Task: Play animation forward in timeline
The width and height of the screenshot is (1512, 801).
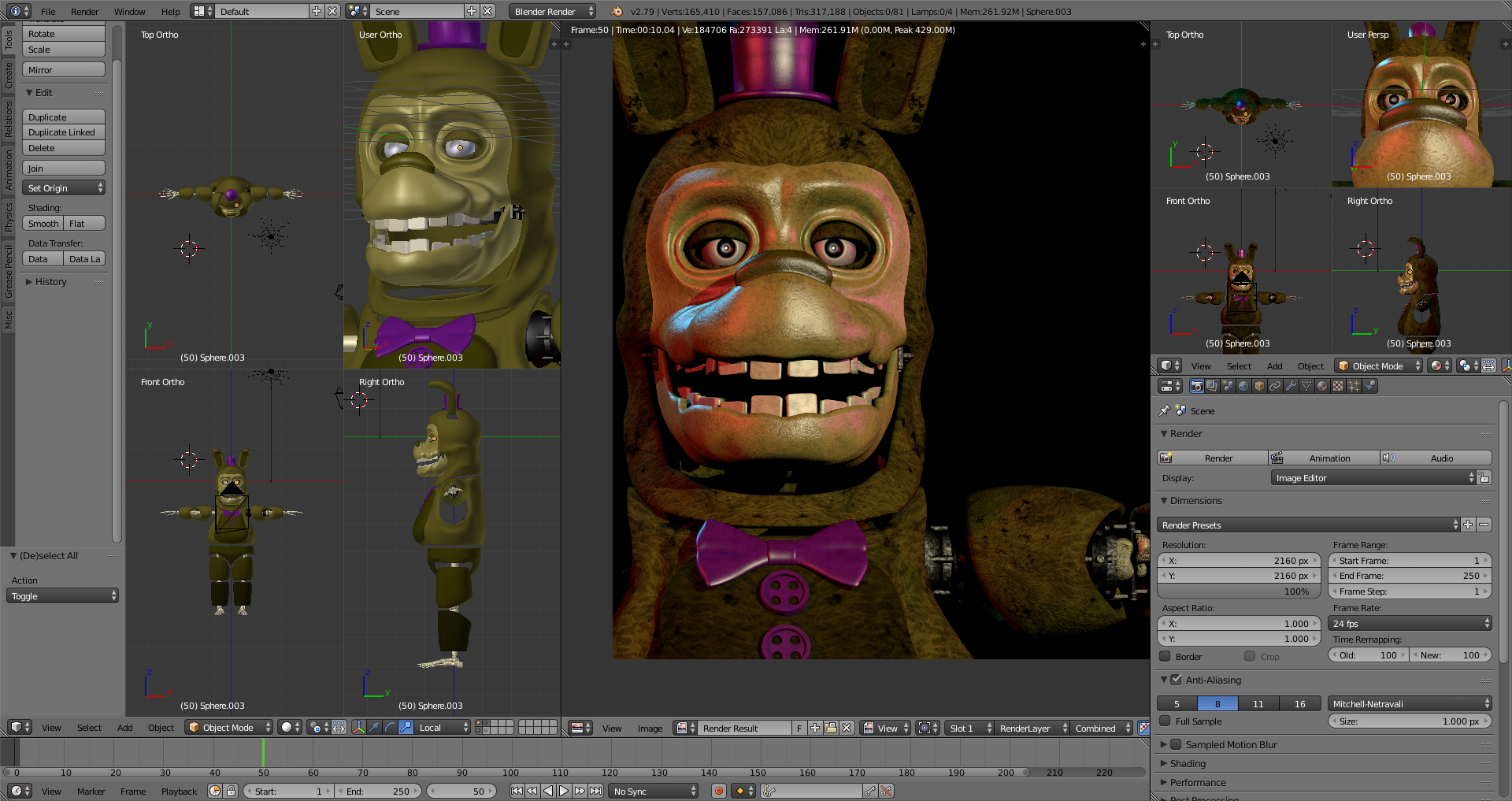Action: coord(564,791)
